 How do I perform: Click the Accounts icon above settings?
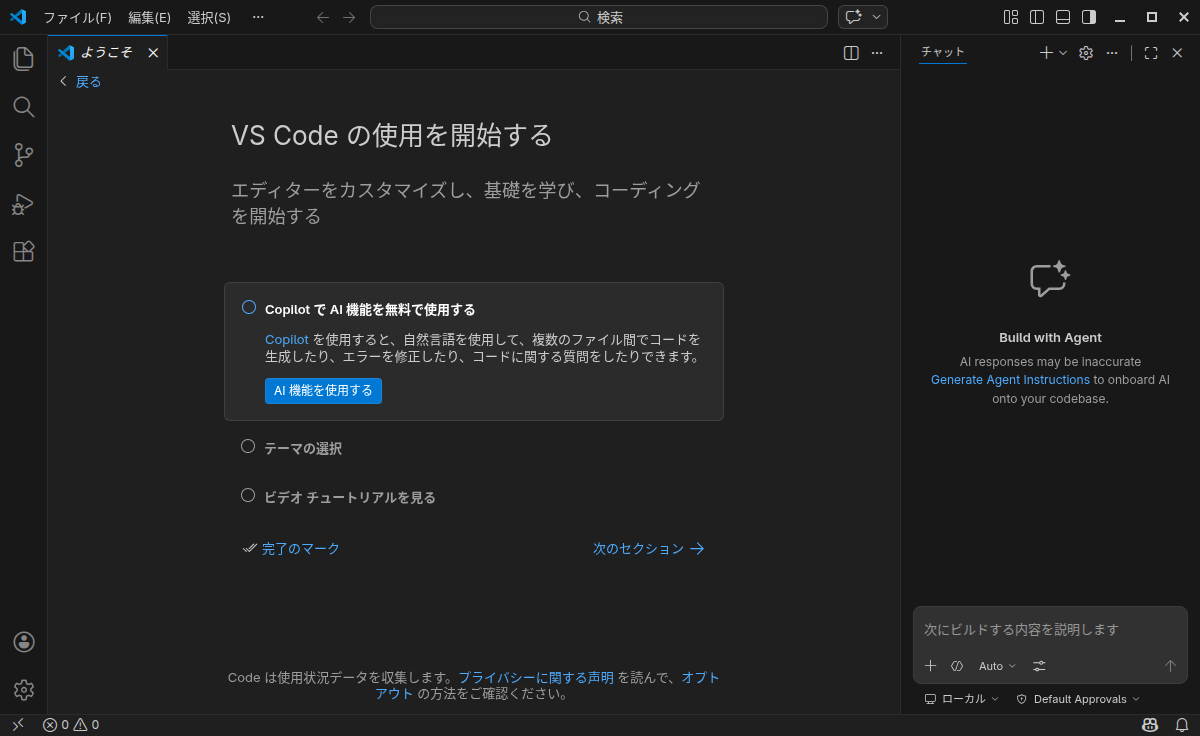(x=23, y=641)
